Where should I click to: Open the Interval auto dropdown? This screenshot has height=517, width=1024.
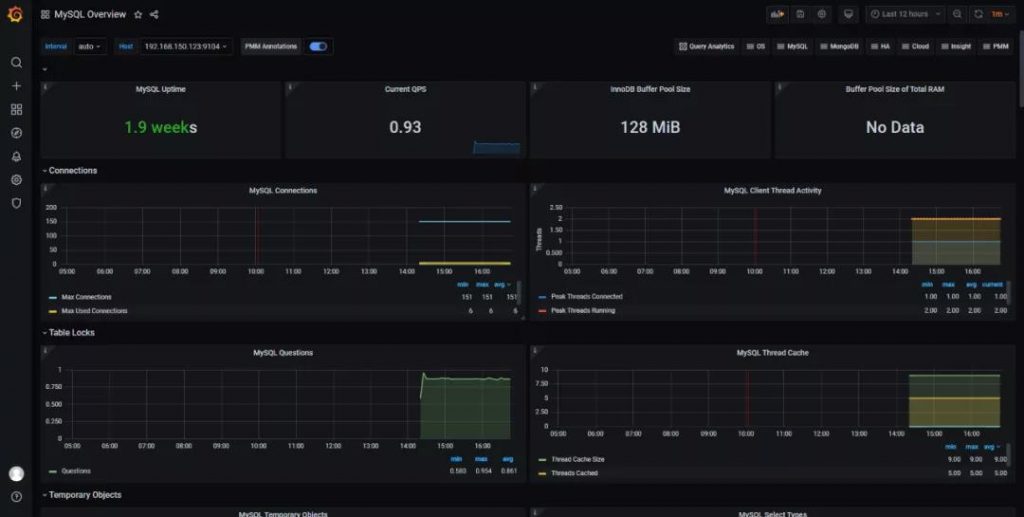(90, 46)
